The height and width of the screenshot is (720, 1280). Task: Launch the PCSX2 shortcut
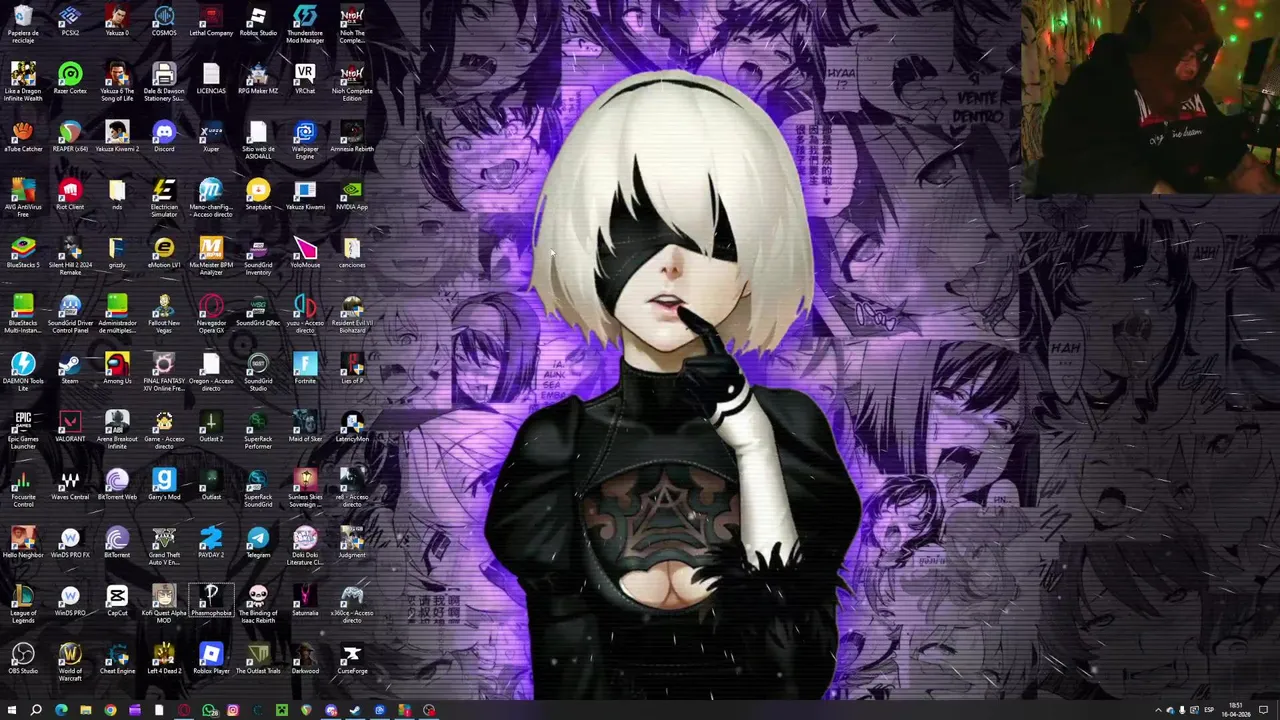[x=70, y=21]
